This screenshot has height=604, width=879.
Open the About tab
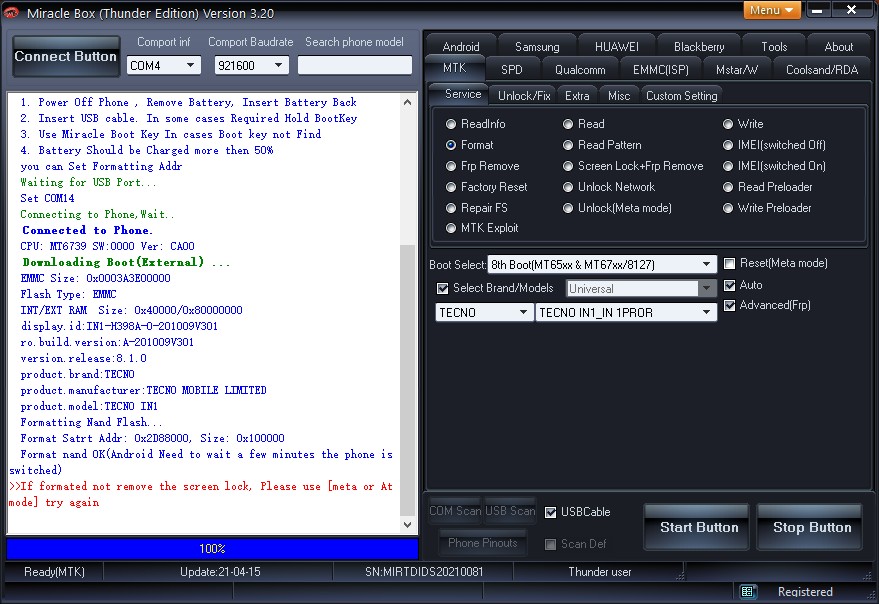click(839, 47)
